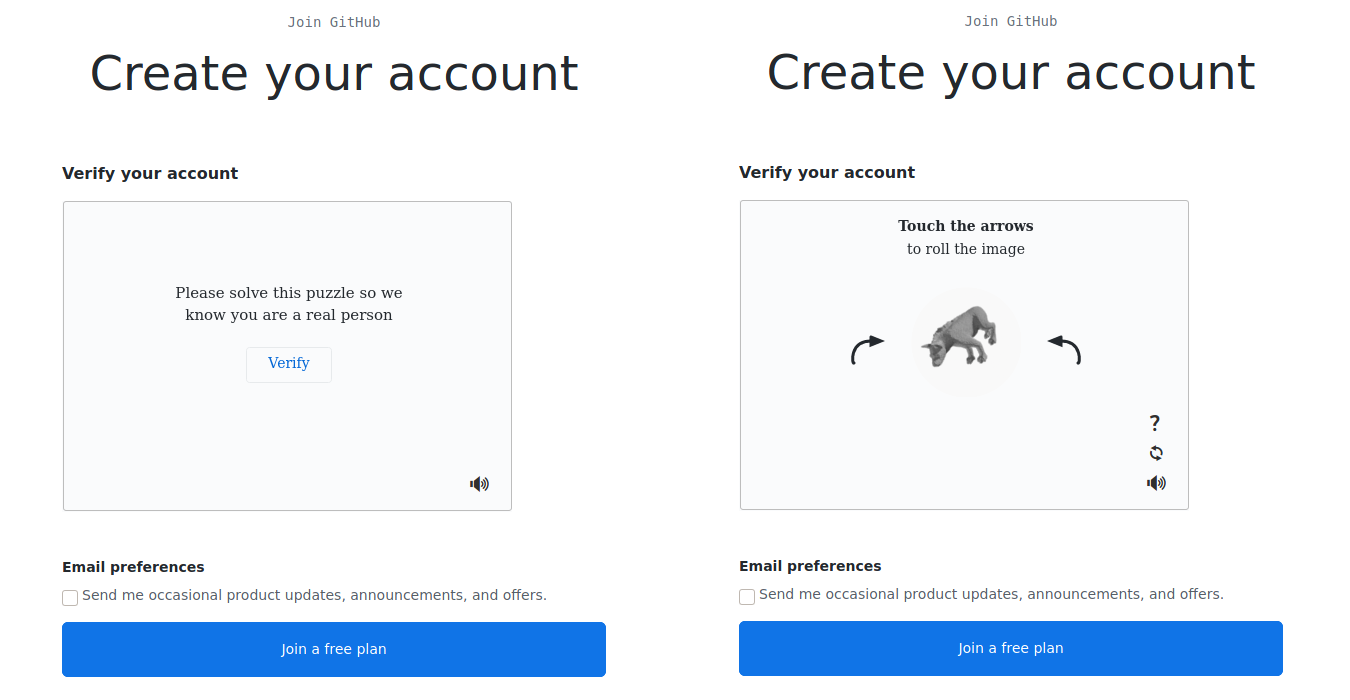The width and height of the screenshot is (1350, 700).
Task: Click the gray animal puzzle image
Action: point(965,340)
